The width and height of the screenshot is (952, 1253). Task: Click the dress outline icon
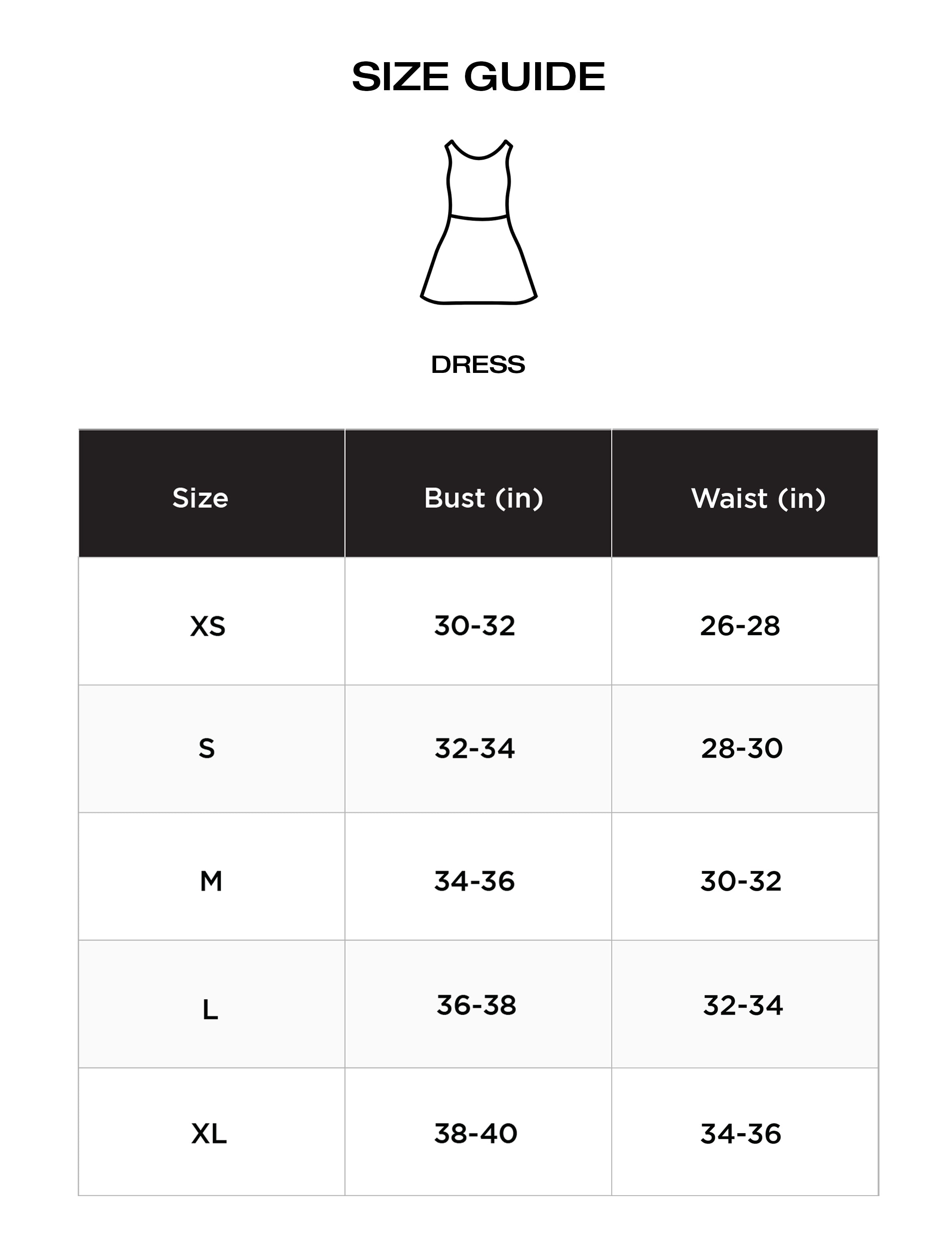(x=478, y=222)
